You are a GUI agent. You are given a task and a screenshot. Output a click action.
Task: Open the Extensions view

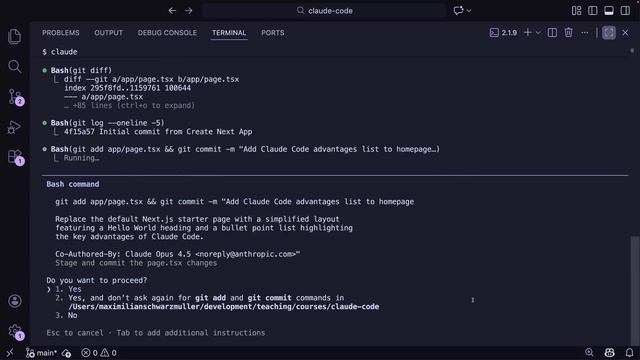click(16, 157)
